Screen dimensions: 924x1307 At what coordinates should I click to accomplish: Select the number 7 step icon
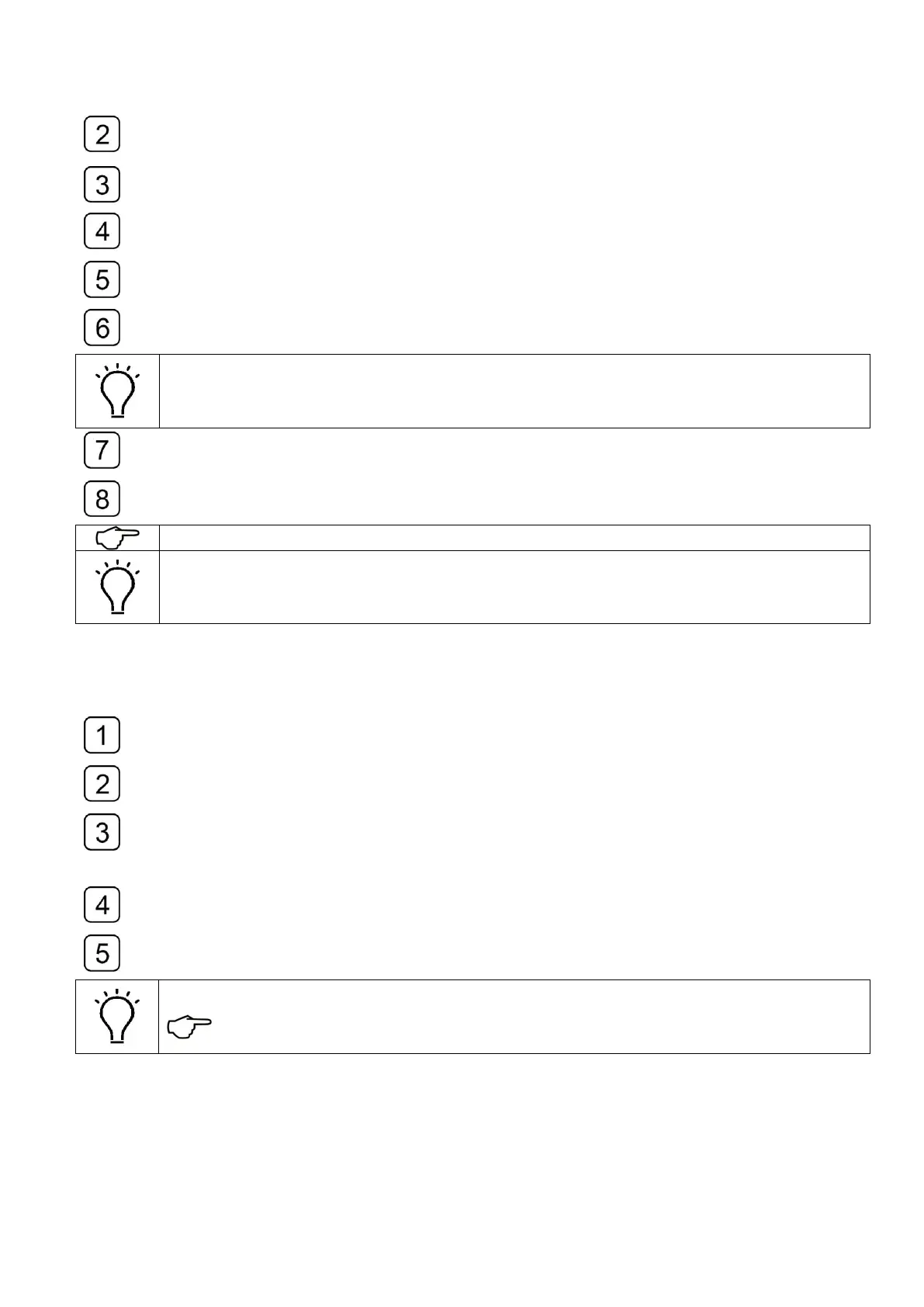102,450
